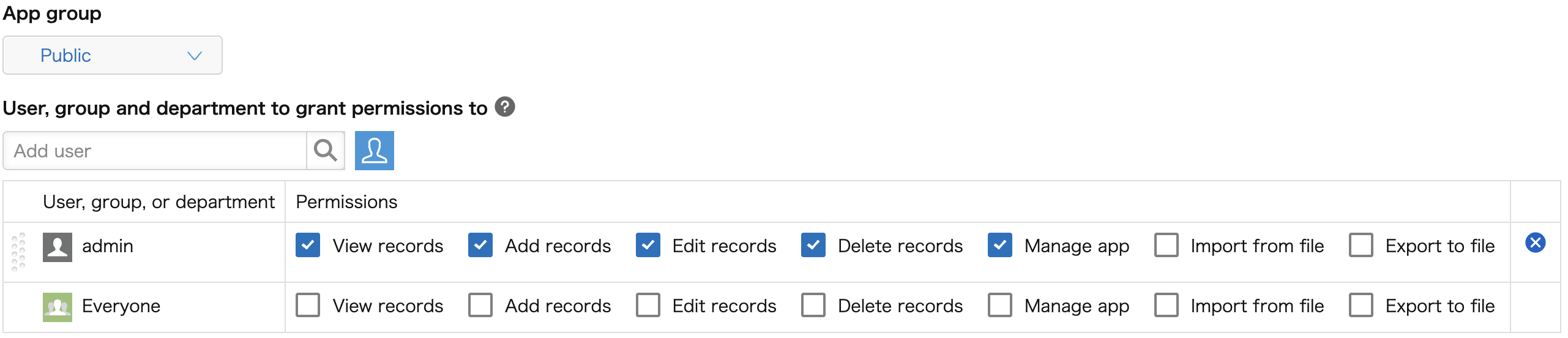Viewport: 1568px width, 338px height.
Task: Uncheck View records for admin
Action: coord(308,246)
